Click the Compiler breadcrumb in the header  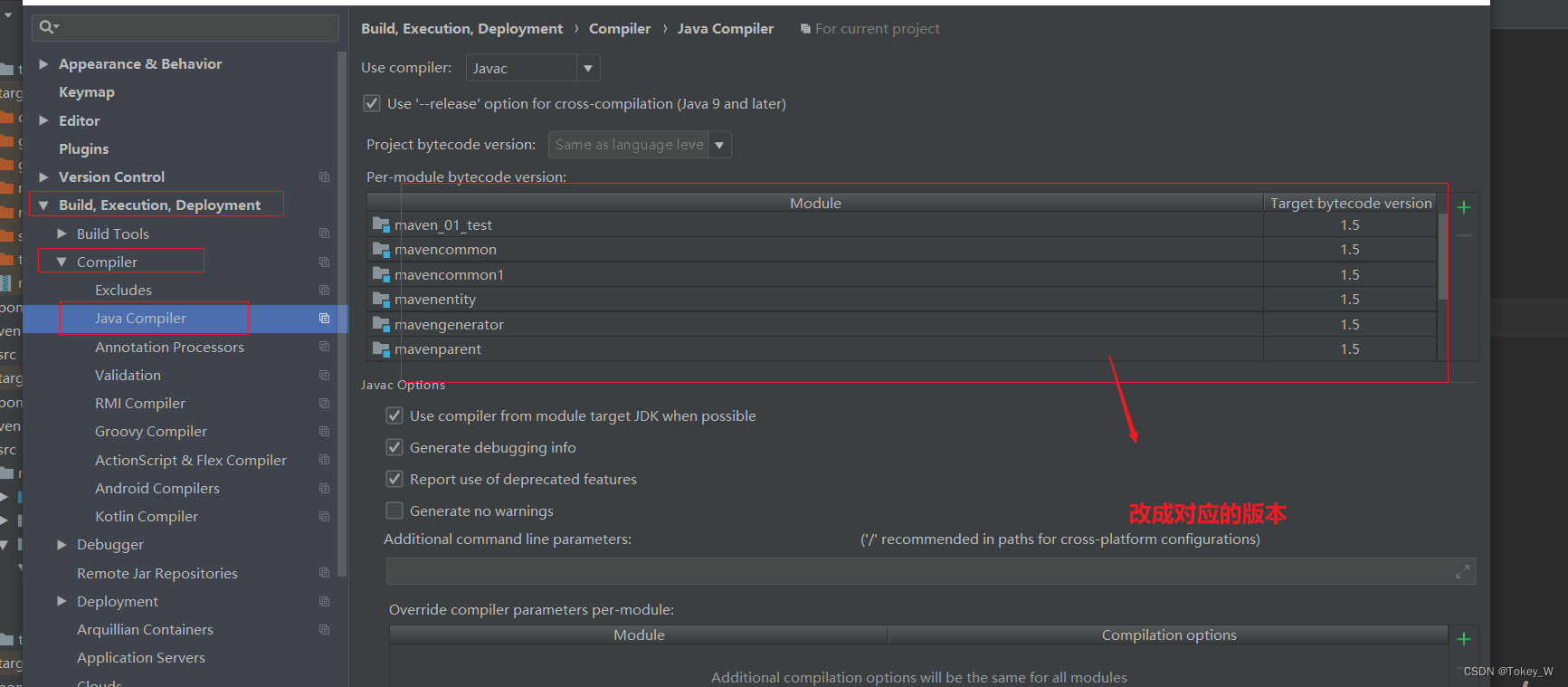pyautogui.click(x=620, y=29)
